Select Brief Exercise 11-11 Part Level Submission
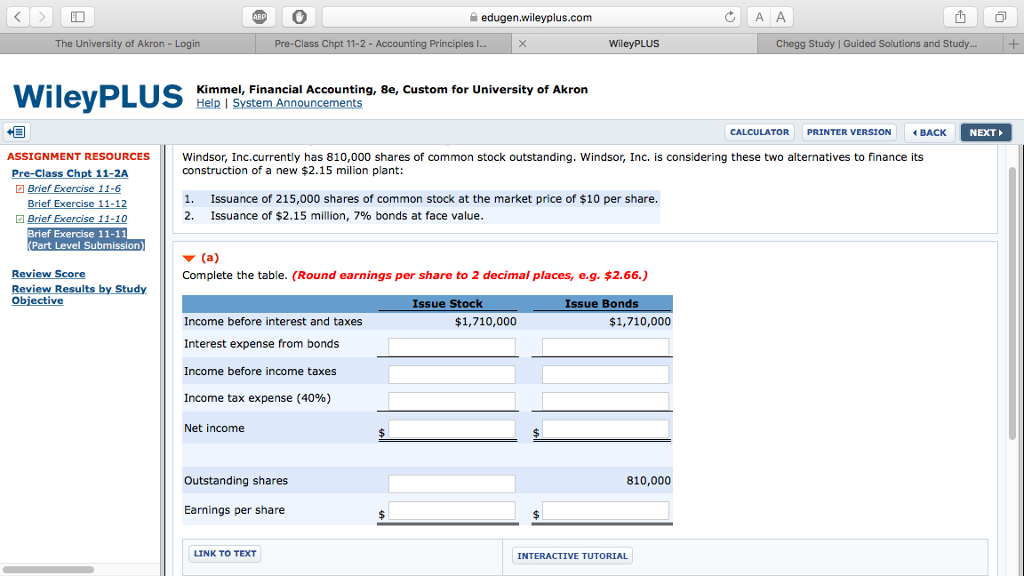The width and height of the screenshot is (1024, 576). tap(86, 239)
